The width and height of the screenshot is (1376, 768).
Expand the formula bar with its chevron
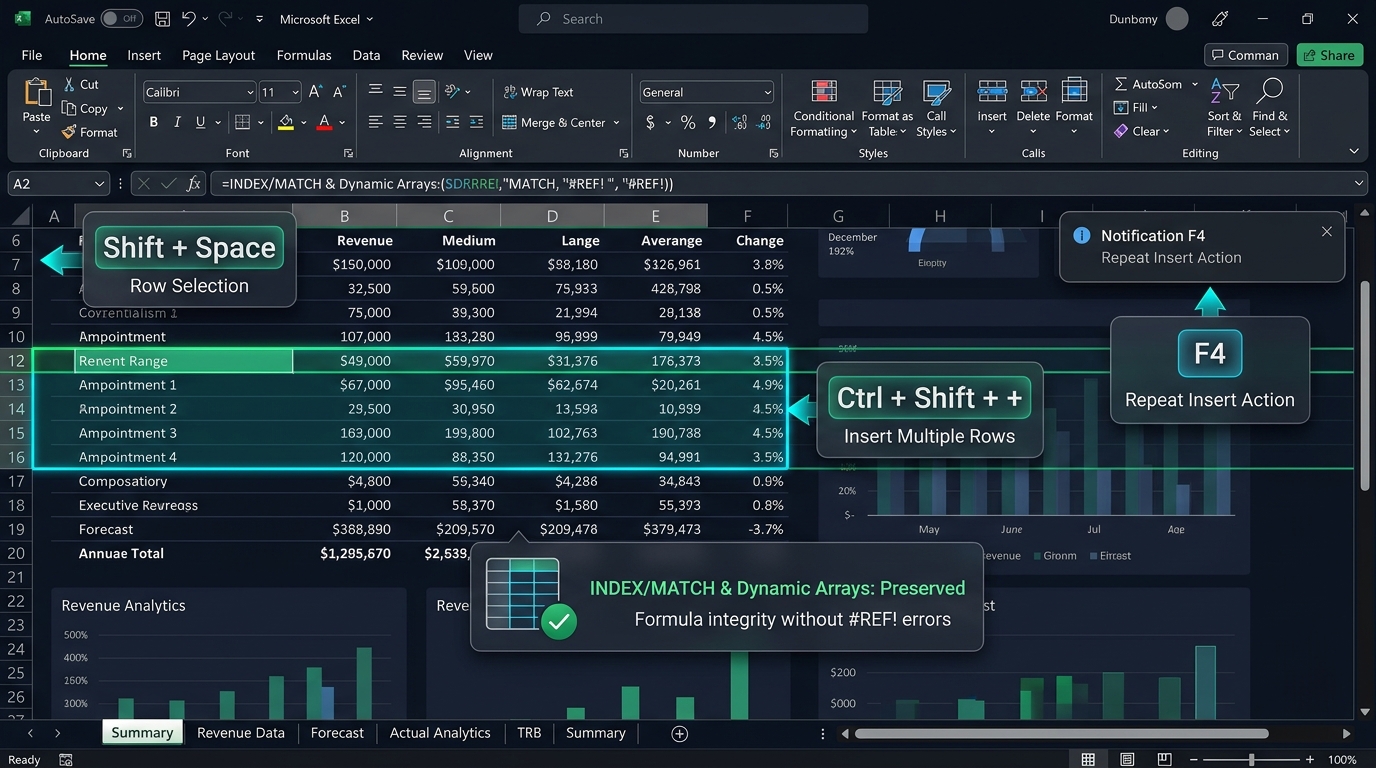pos(1358,184)
